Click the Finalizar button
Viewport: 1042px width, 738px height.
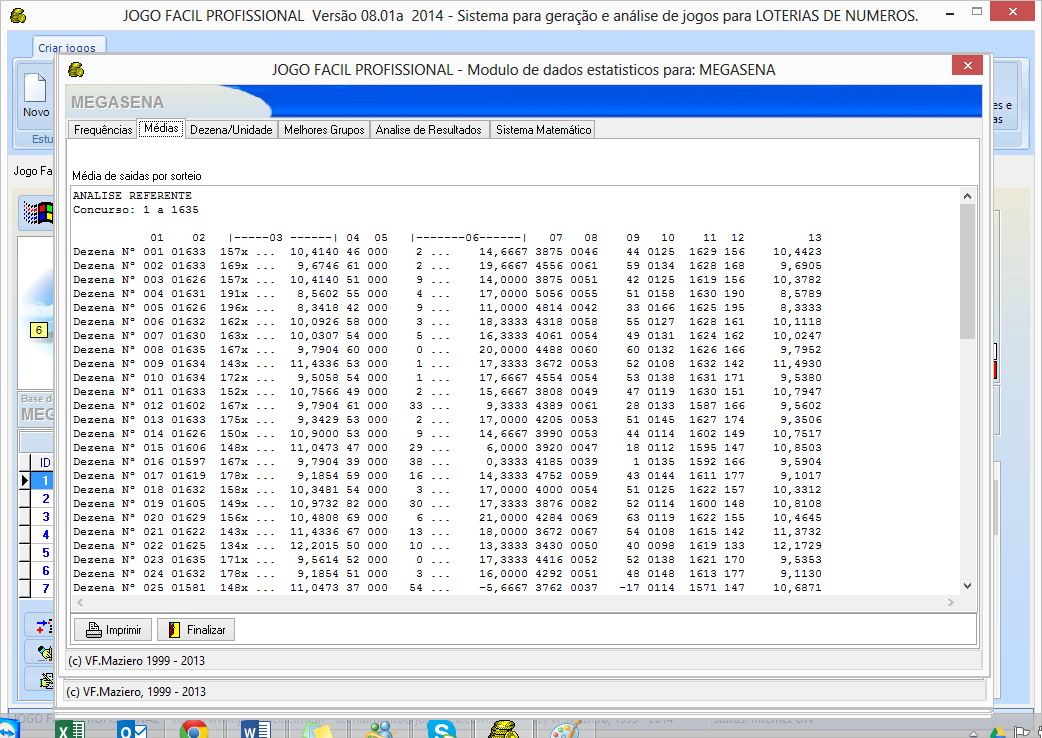[x=196, y=630]
